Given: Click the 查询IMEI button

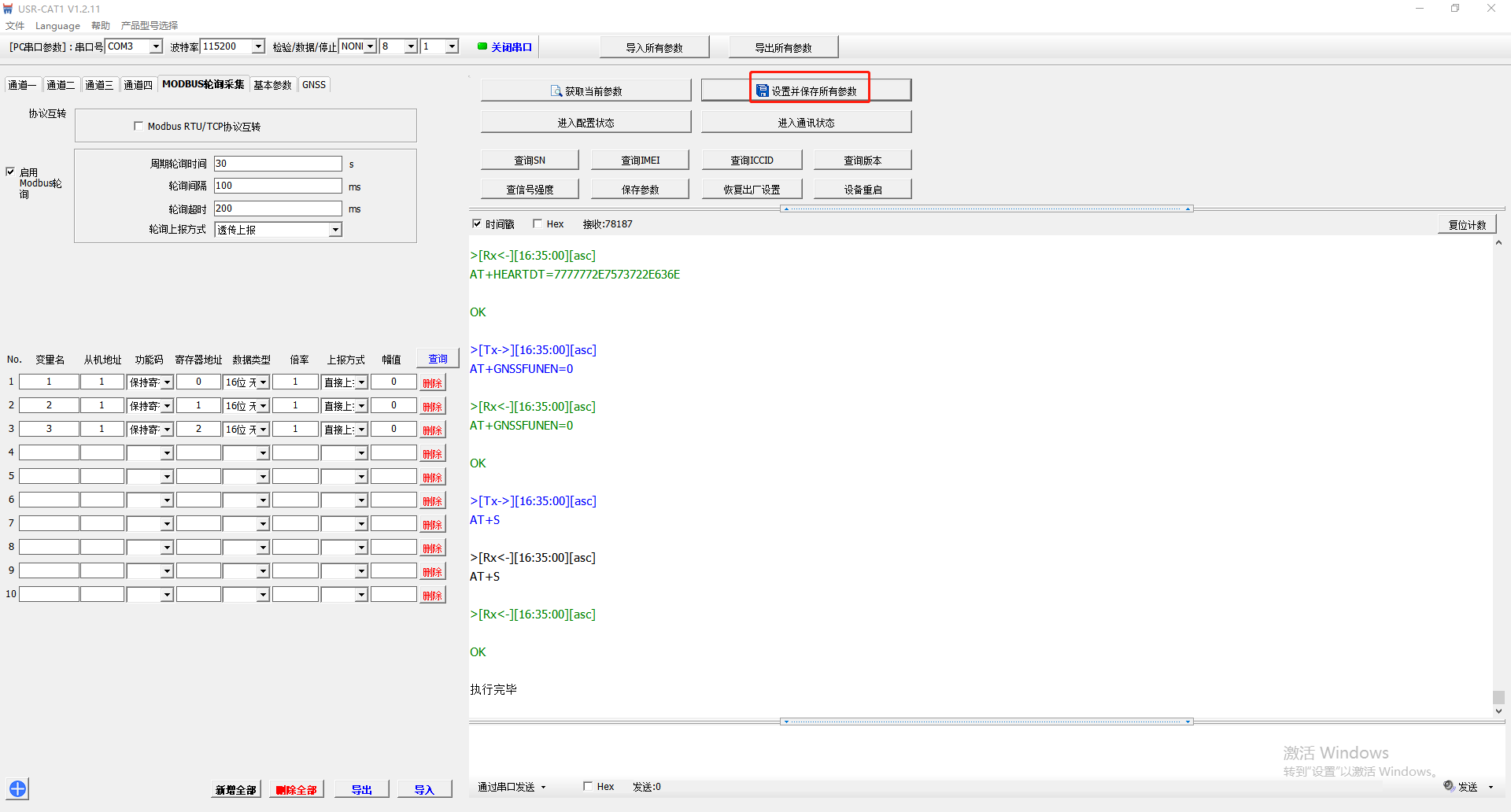Looking at the screenshot, I should click(640, 161).
